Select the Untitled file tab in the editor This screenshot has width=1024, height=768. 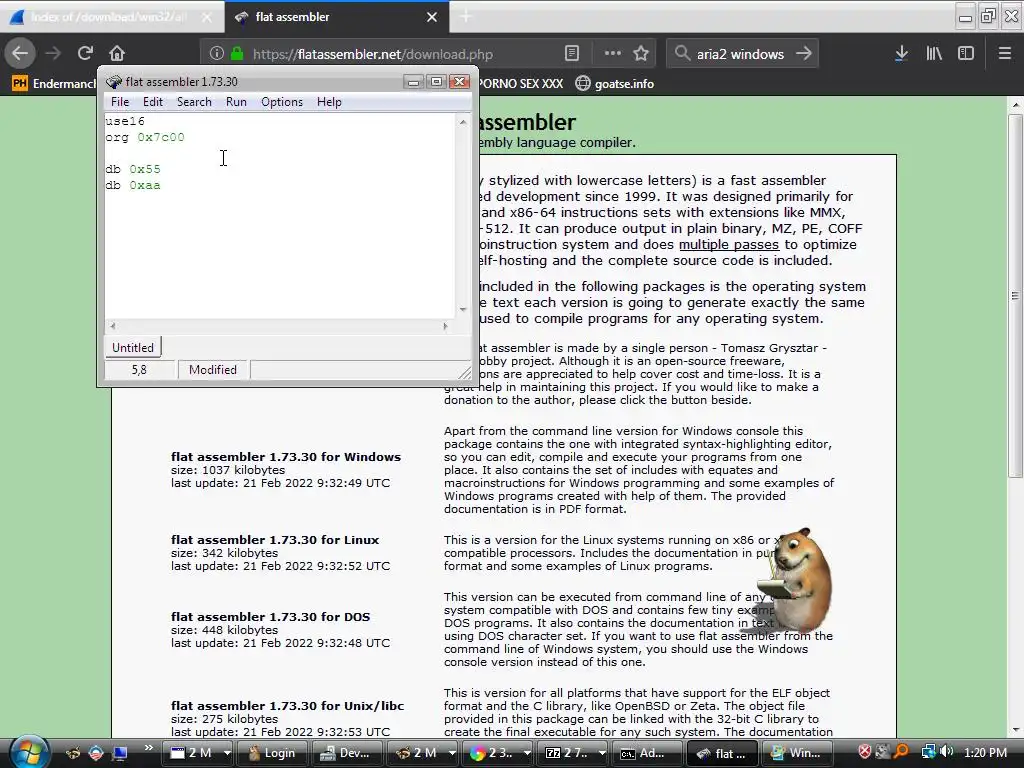tap(133, 347)
